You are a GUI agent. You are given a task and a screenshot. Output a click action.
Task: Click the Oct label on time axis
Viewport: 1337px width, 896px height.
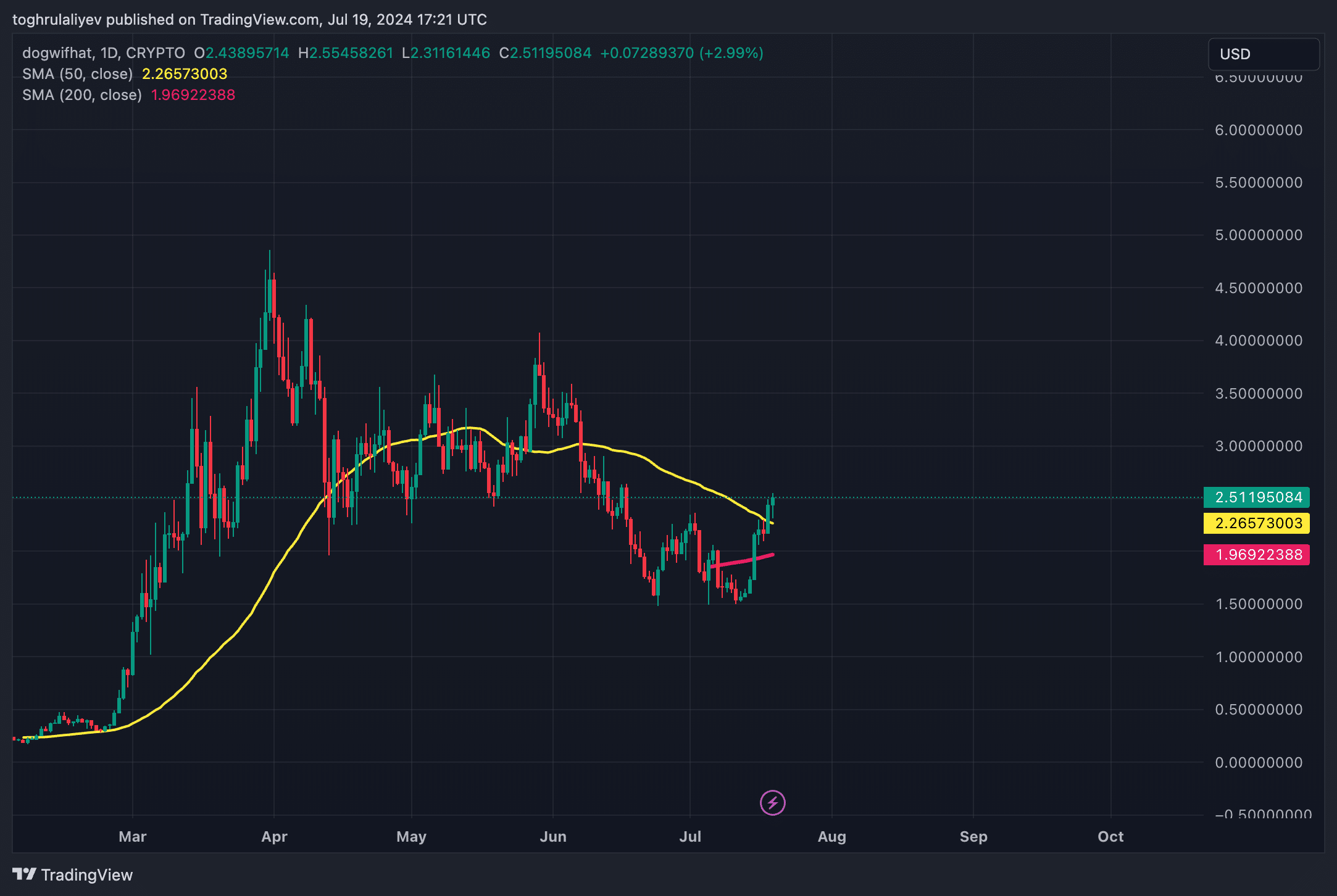1110,837
